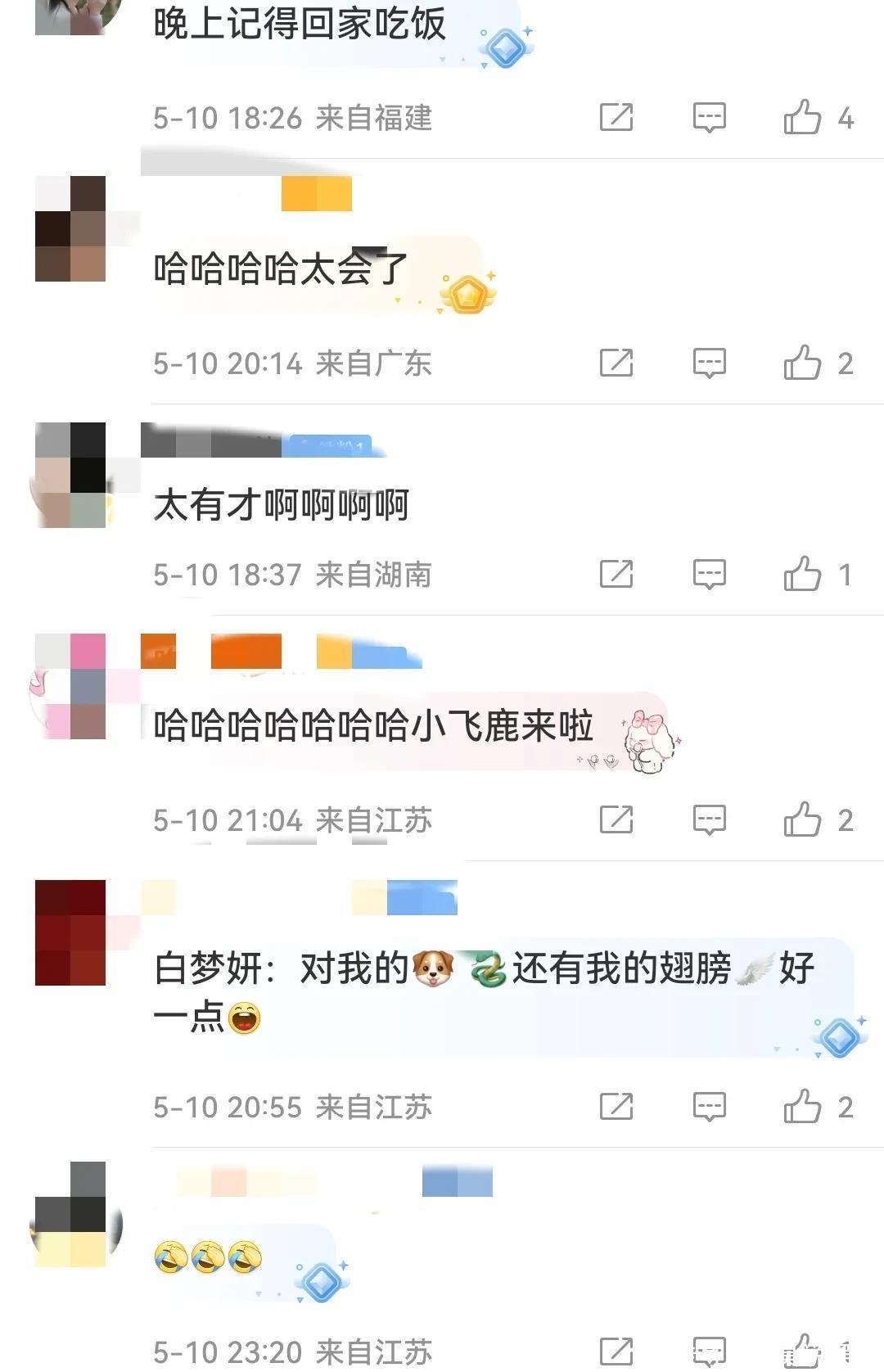
Task: Like the 太有才啊啊啊啊 comment
Action: pos(802,574)
